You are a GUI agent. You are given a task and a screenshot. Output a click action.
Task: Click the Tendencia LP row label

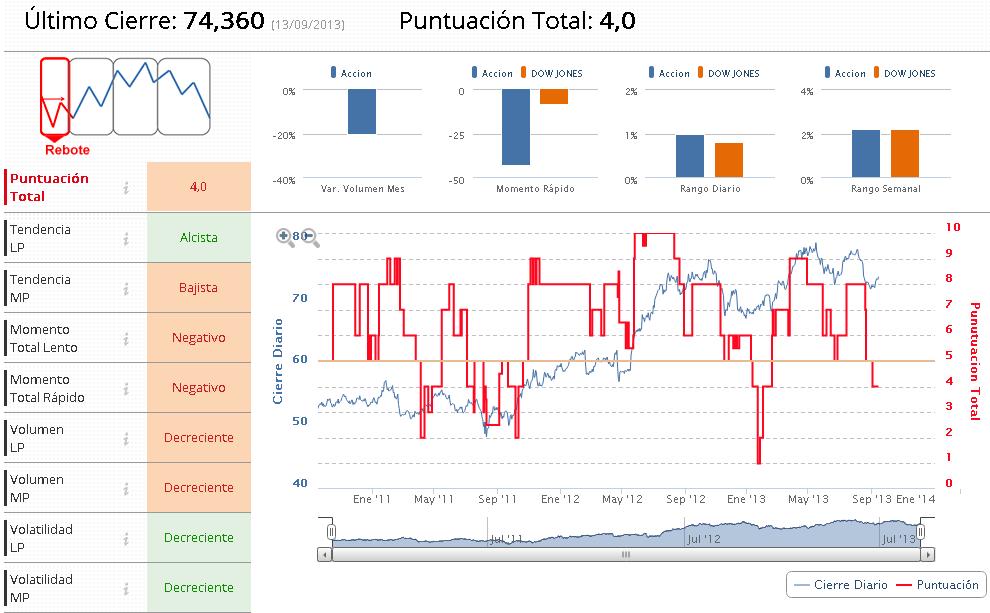click(x=40, y=238)
